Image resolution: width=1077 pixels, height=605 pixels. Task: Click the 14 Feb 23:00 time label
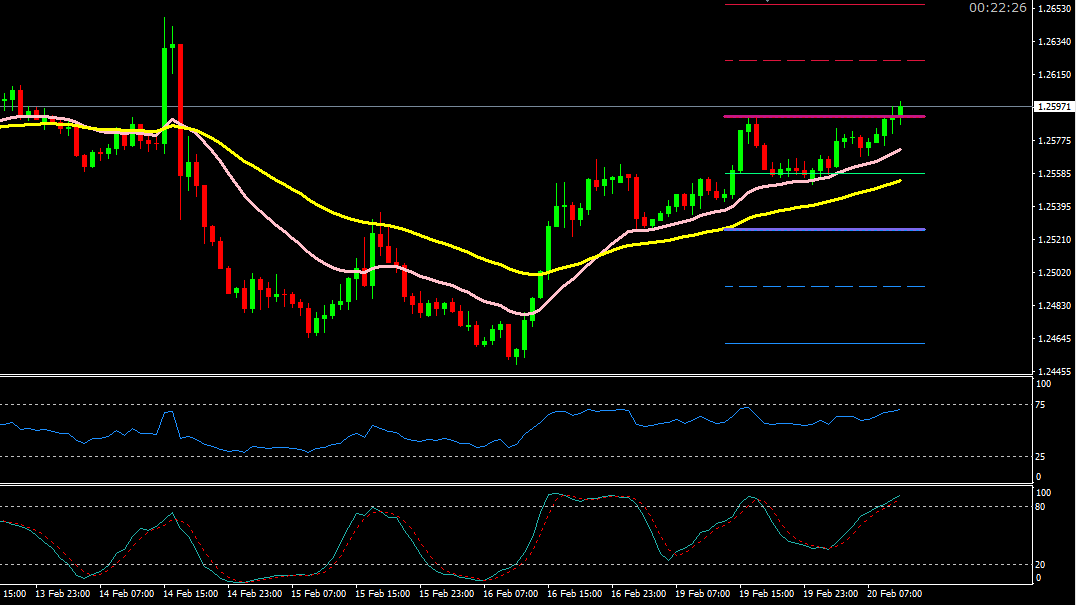pos(254,593)
